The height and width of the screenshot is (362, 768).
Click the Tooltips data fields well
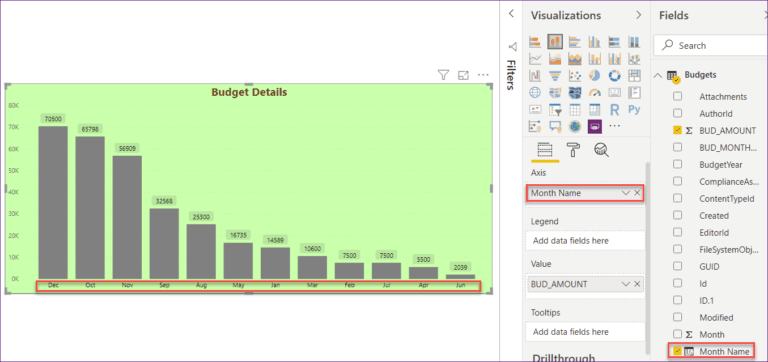pos(585,332)
